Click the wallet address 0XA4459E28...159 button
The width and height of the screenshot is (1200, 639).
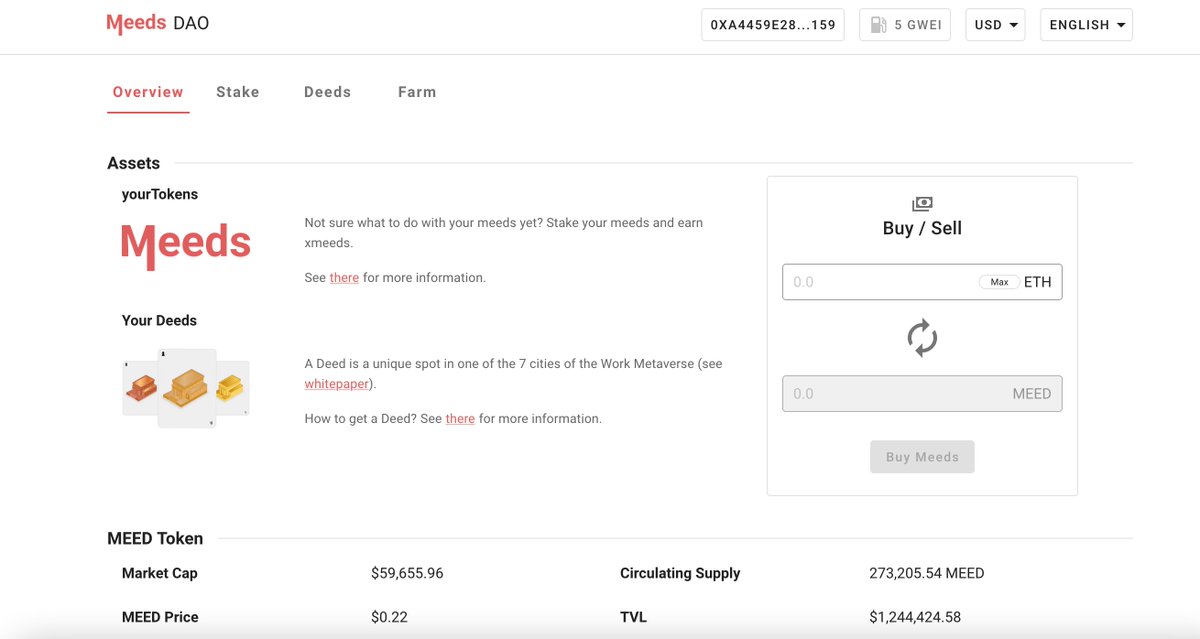click(773, 25)
